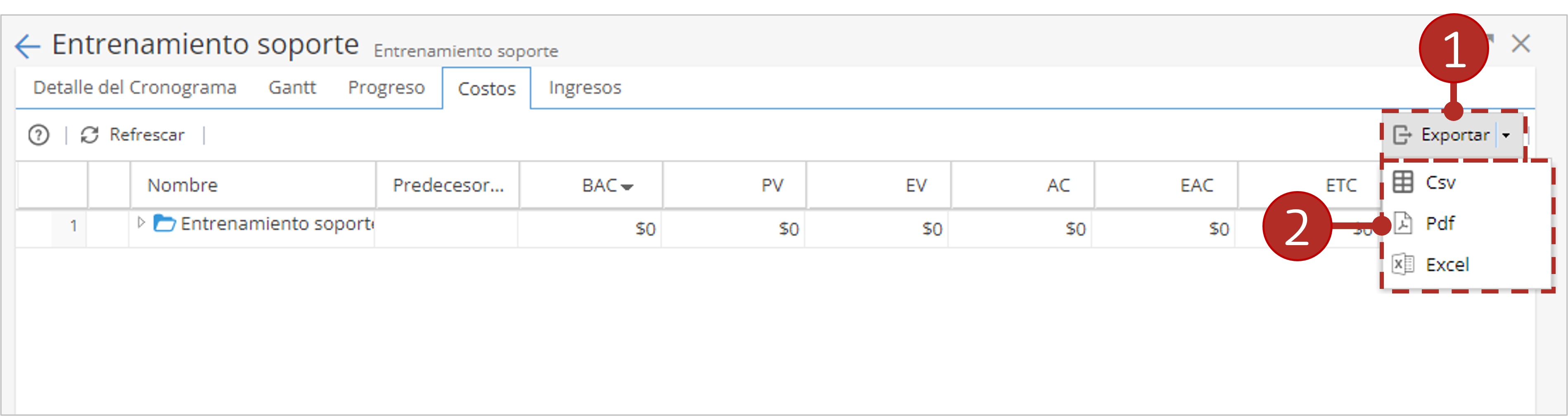Select the Csv grid icon
The height and width of the screenshot is (416, 1568).
pos(1403,182)
